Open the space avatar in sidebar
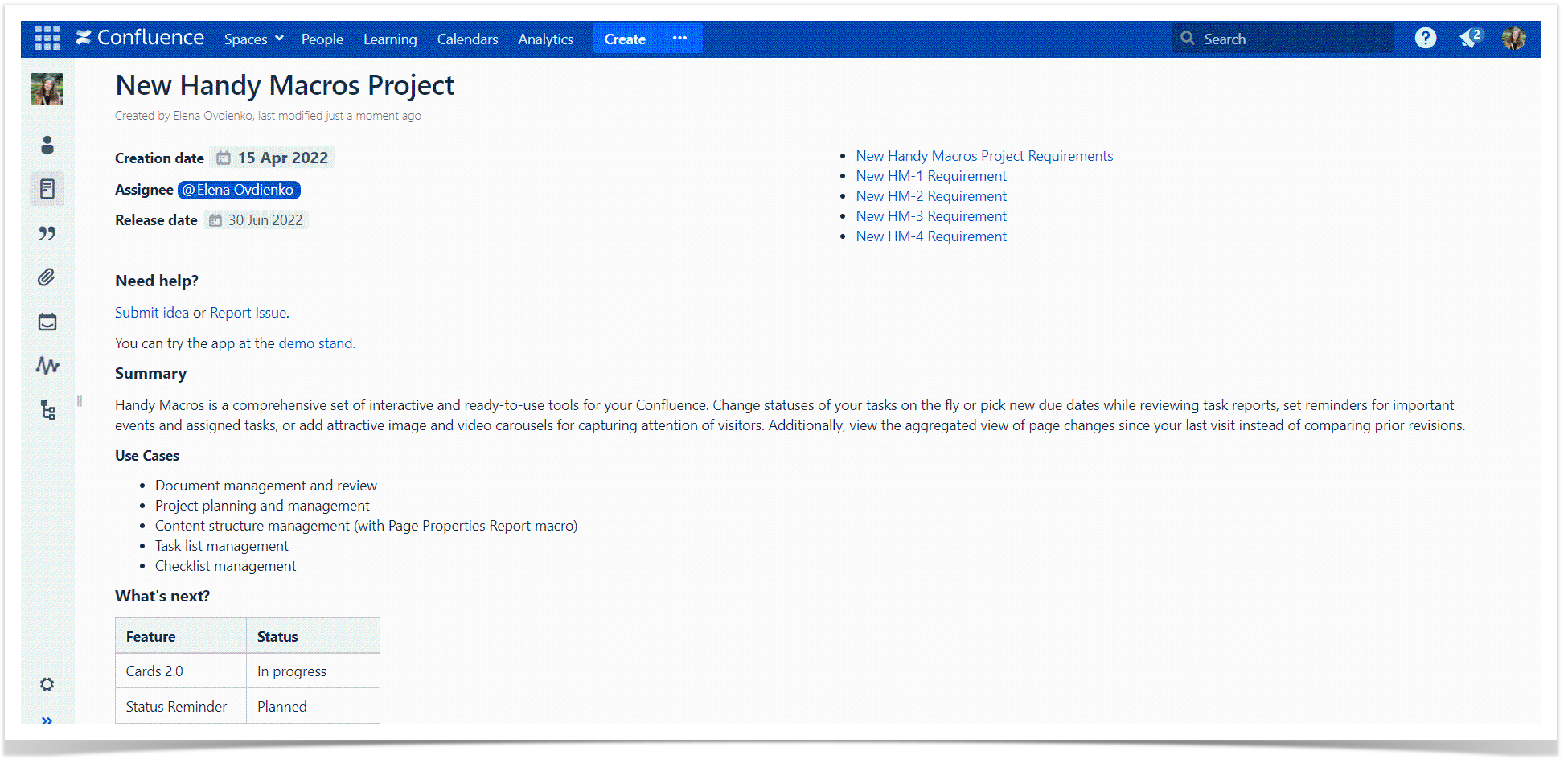The height and width of the screenshot is (763, 1568). point(47,89)
